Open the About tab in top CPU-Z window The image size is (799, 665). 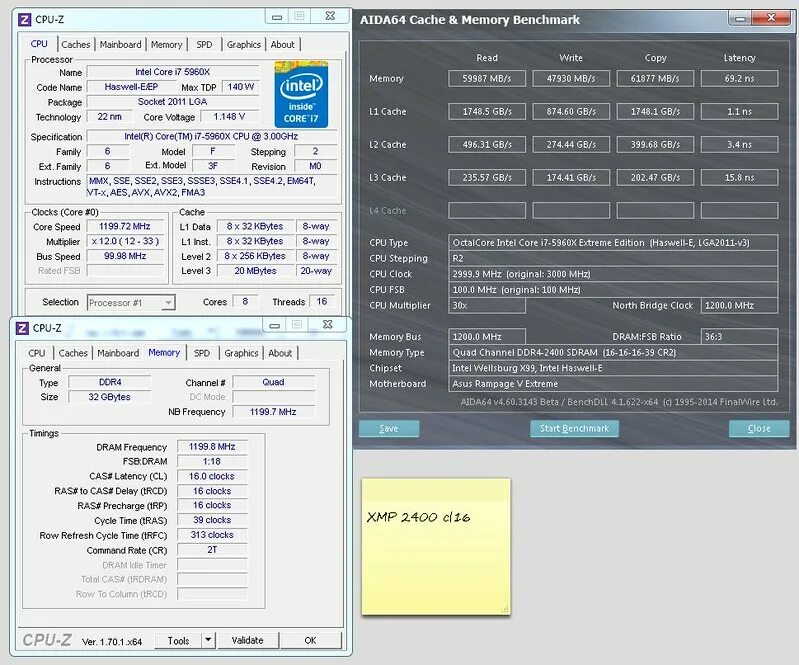[282, 44]
